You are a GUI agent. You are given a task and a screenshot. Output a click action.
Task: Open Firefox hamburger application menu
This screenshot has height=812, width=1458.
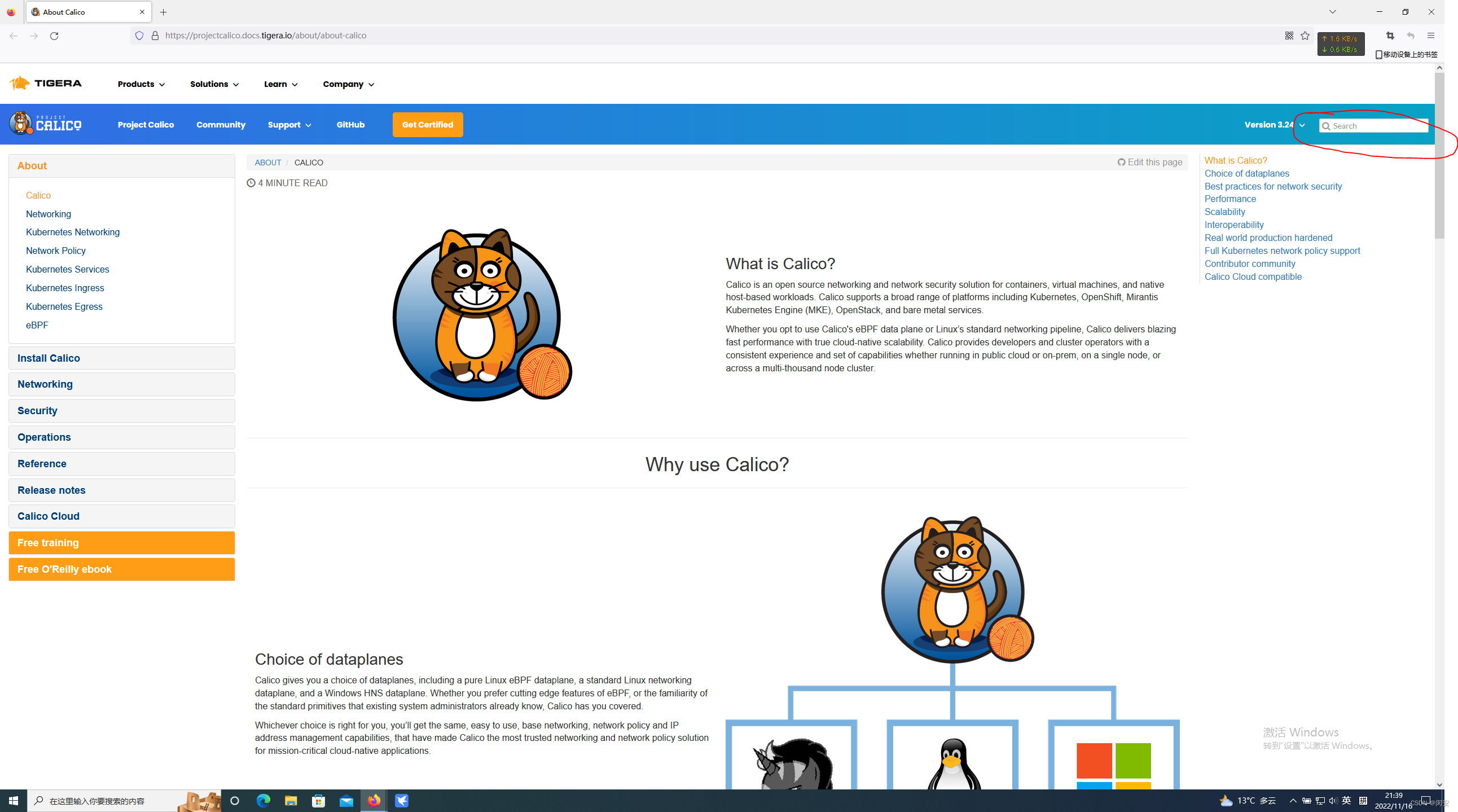1430,36
